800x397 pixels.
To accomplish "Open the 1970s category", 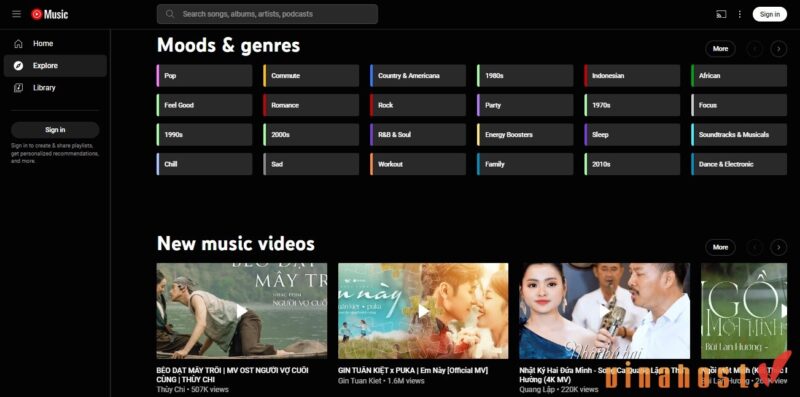I will coord(632,105).
